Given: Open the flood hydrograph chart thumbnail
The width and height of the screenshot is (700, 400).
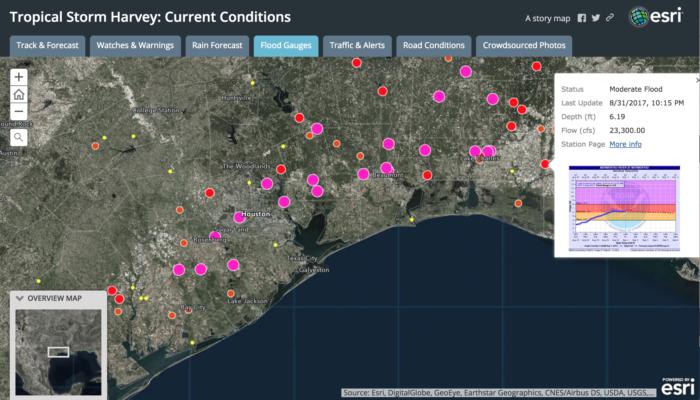Looking at the screenshot, I should tap(624, 208).
